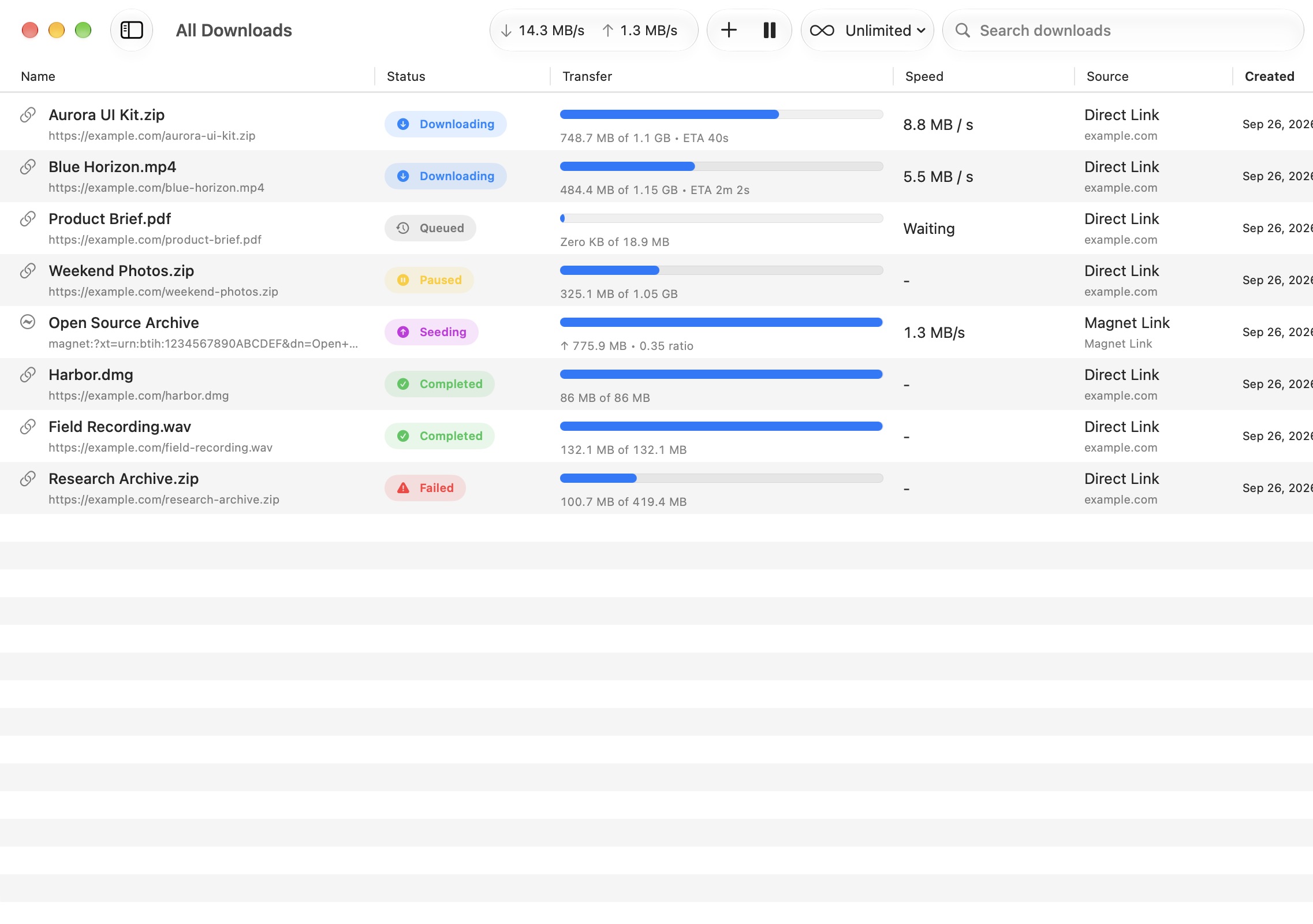This screenshot has height=924, width=1313.
Task: Select the Open Source Archive file name
Action: tap(124, 322)
